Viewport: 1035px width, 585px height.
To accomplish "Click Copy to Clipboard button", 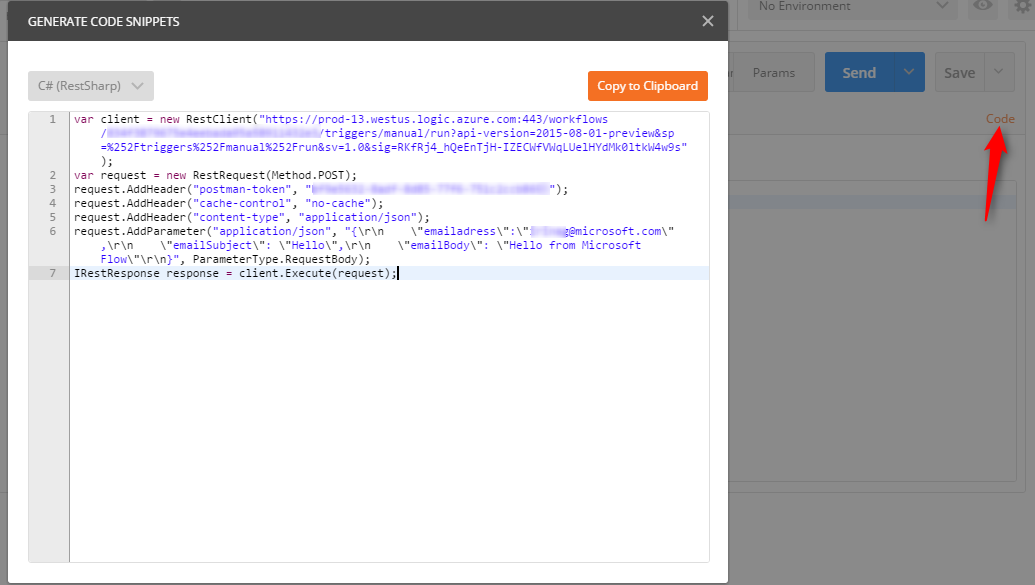I will 647,86.
